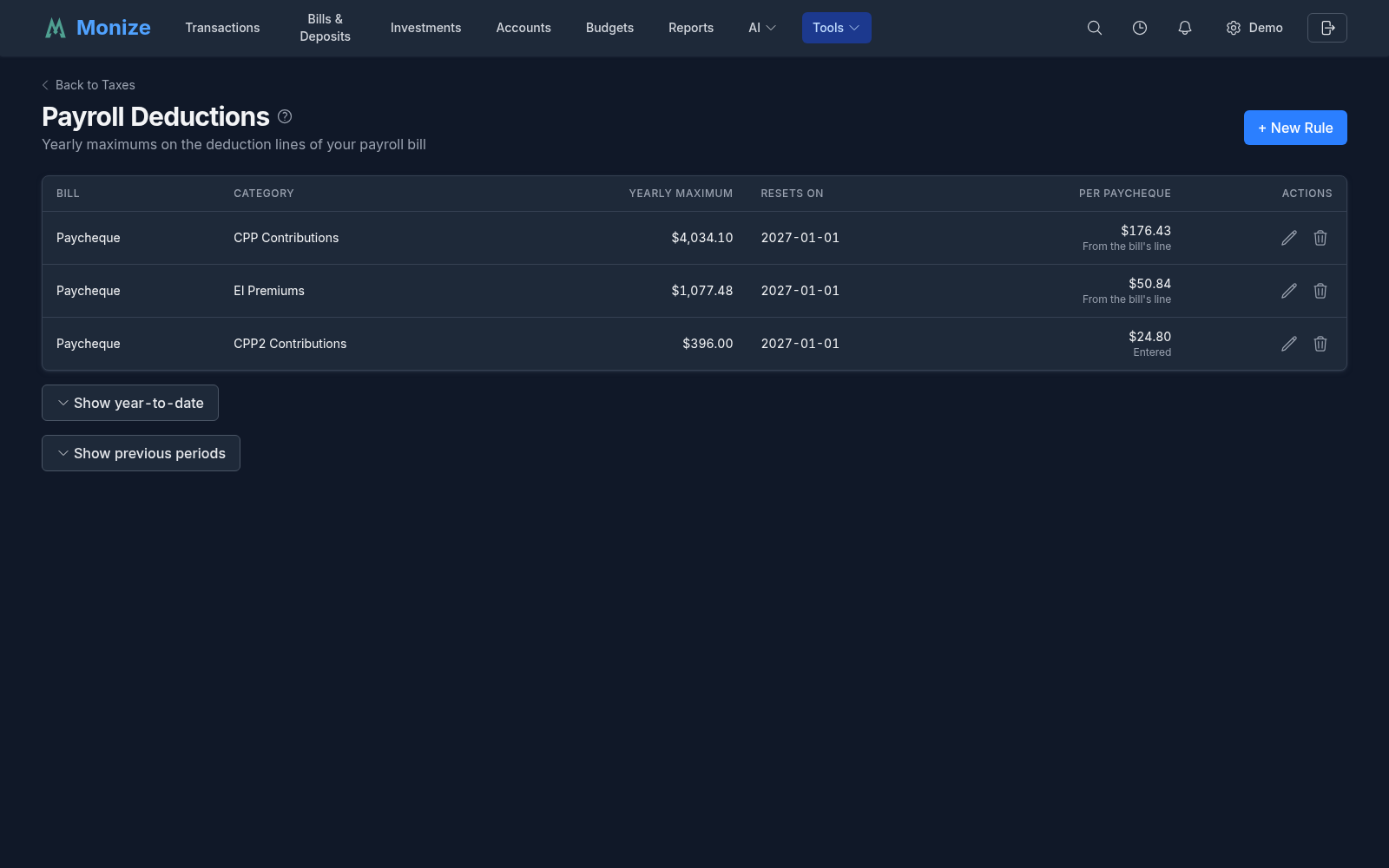Open the notifications bell
The image size is (1389, 868).
coord(1185,28)
